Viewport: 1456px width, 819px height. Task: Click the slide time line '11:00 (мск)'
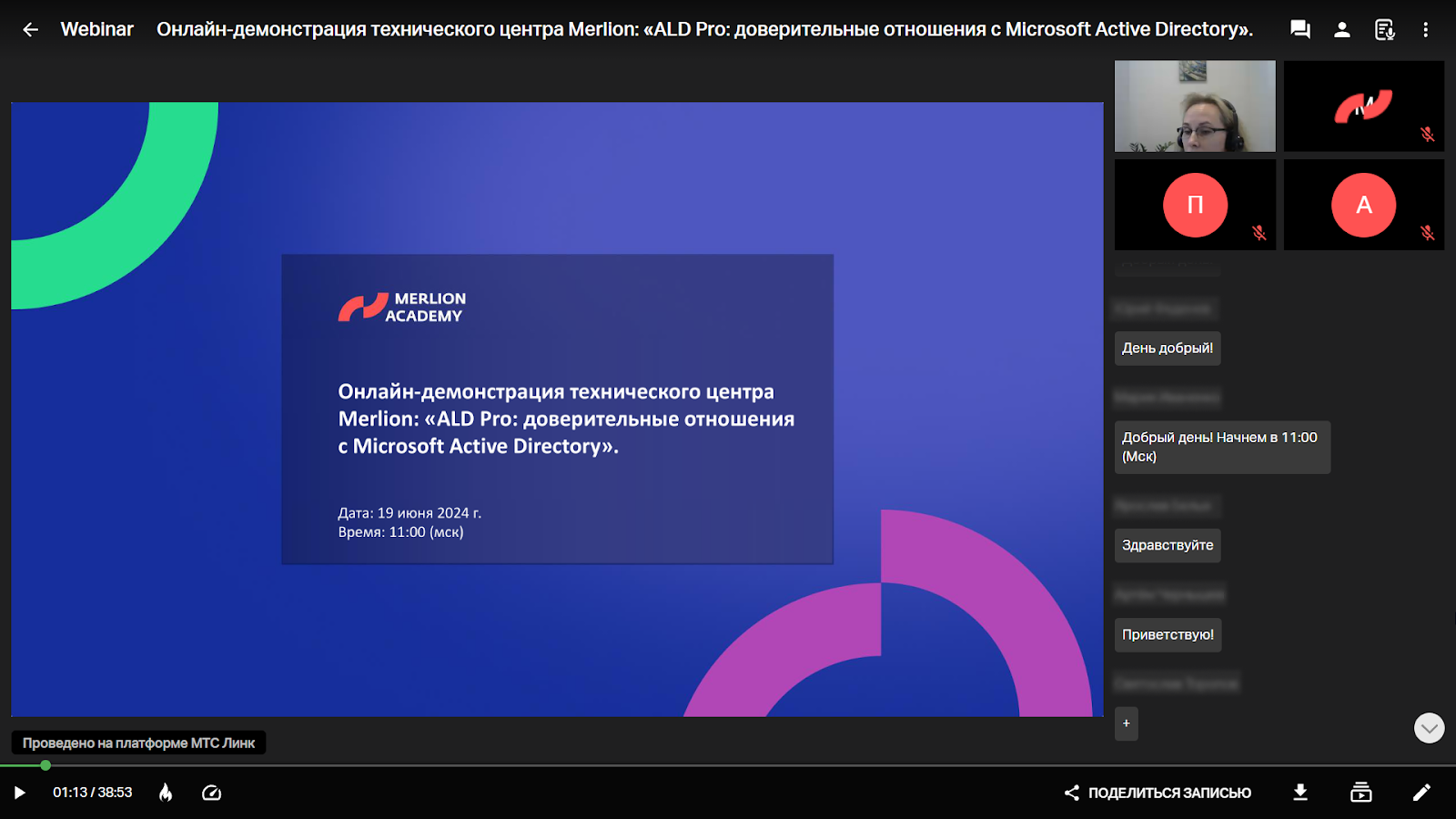tap(400, 532)
